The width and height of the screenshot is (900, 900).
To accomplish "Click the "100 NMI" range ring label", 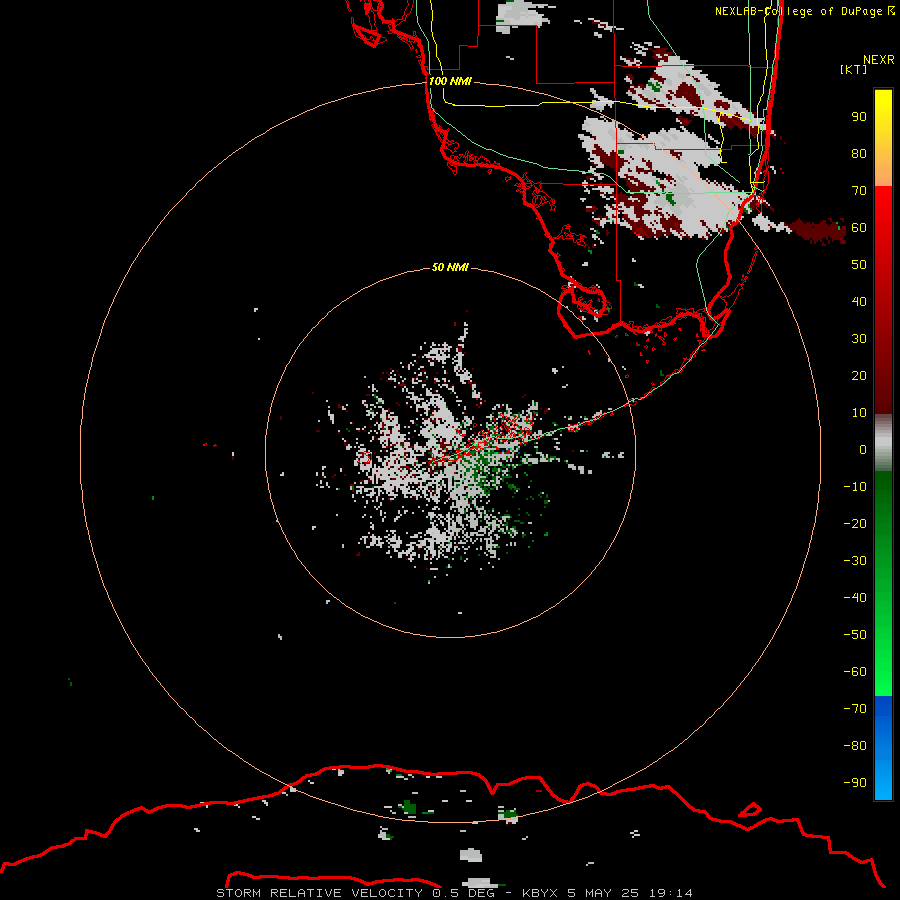I will point(450,81).
